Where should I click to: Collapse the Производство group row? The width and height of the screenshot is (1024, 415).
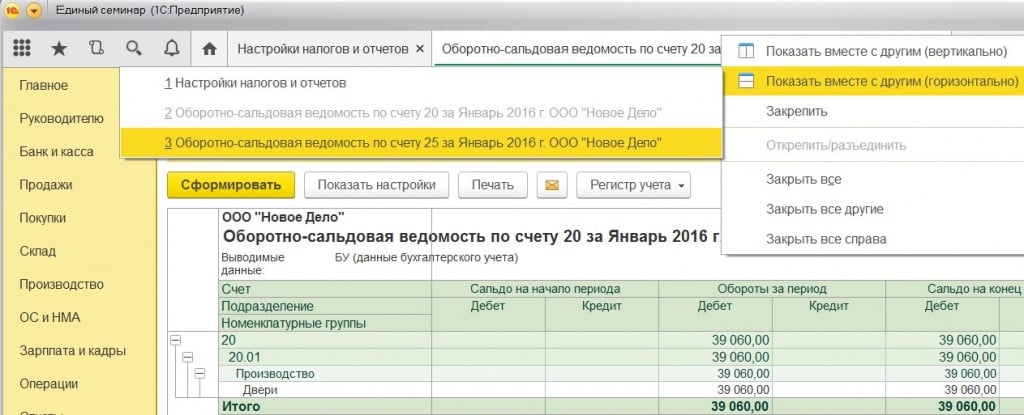(199, 374)
